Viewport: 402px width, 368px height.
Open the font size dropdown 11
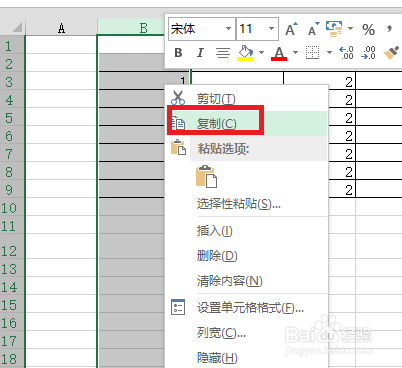click(x=271, y=29)
